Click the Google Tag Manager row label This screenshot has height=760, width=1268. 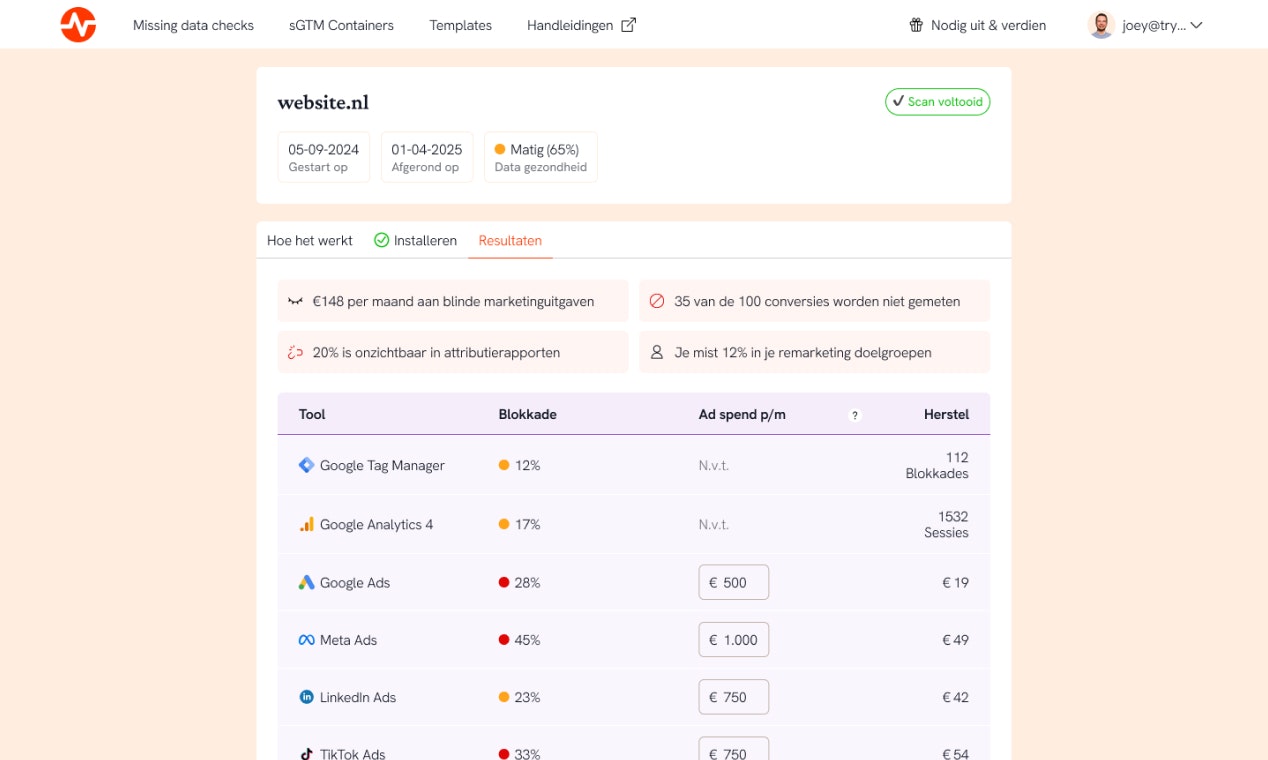[382, 465]
